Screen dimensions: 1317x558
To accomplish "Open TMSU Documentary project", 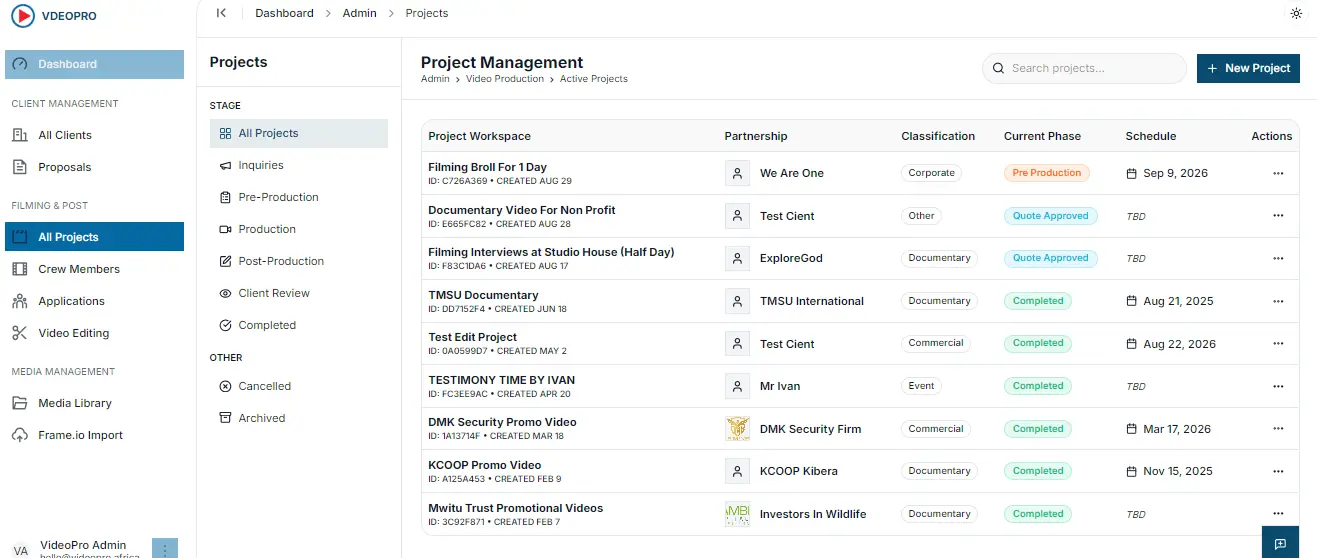I will pos(483,295).
